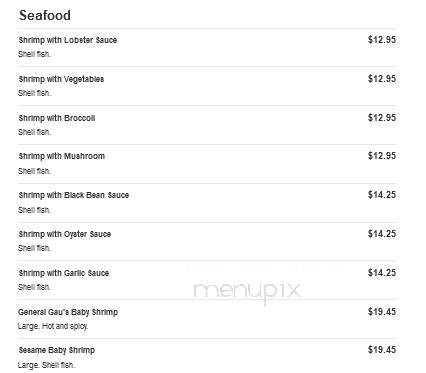
Task: Click $12.95 price for Shrimp with Vegetables
Action: pos(382,79)
